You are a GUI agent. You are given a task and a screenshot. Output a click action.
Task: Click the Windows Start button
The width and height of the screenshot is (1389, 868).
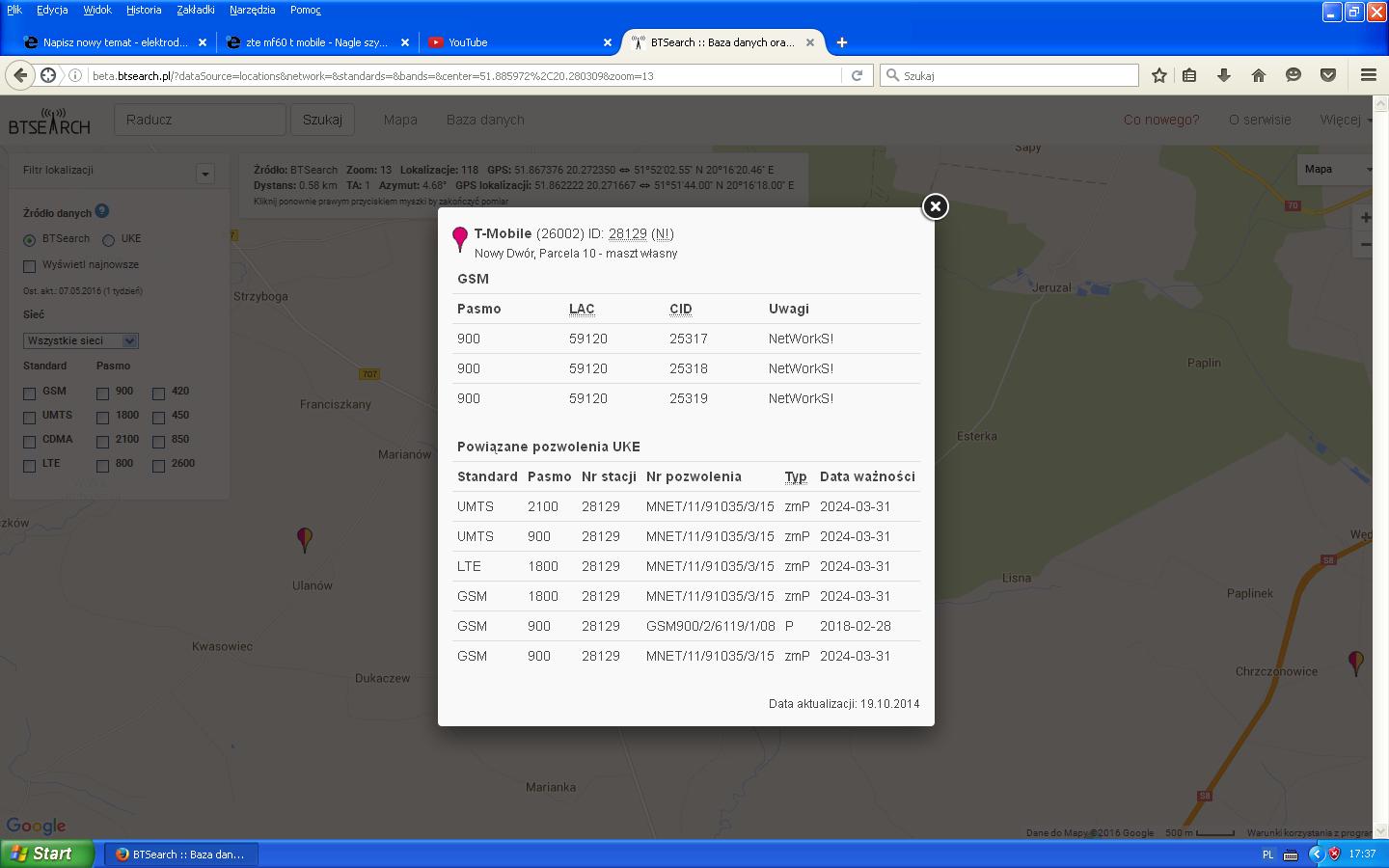pos(47,854)
